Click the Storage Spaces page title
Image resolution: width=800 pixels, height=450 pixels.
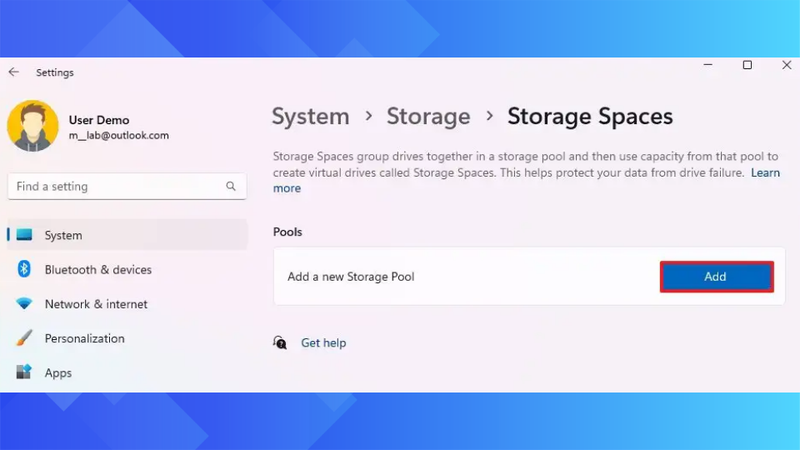click(x=590, y=116)
